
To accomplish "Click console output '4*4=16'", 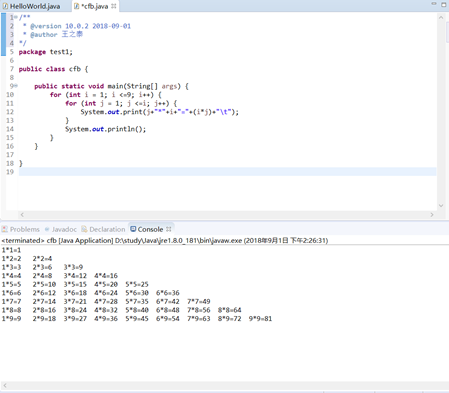I will [106, 276].
